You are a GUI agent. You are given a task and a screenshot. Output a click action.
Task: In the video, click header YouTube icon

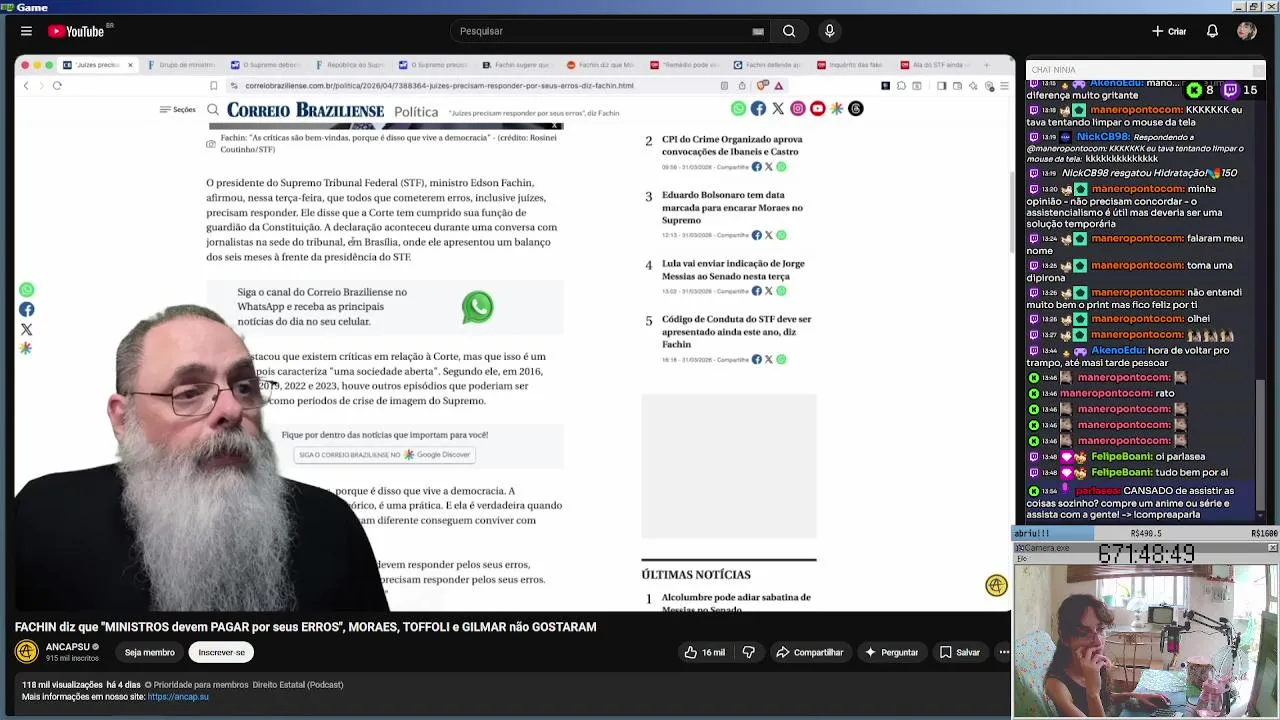818,108
